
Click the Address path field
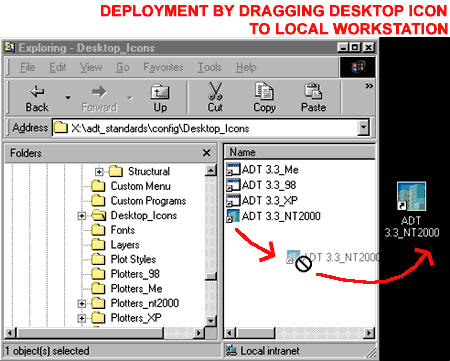coord(205,128)
